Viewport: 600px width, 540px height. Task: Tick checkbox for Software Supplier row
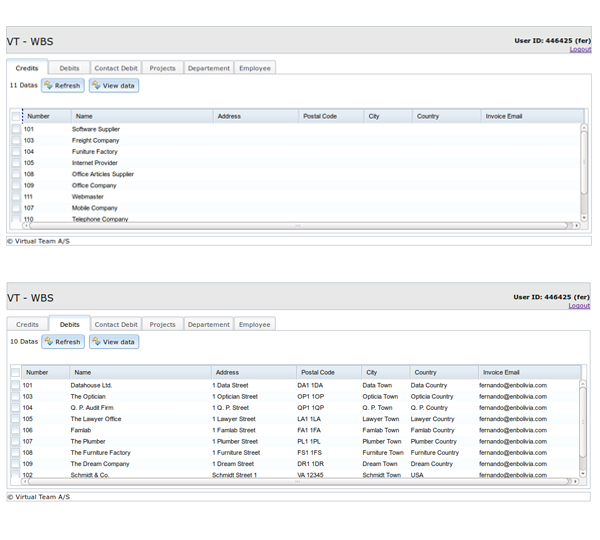[16, 129]
